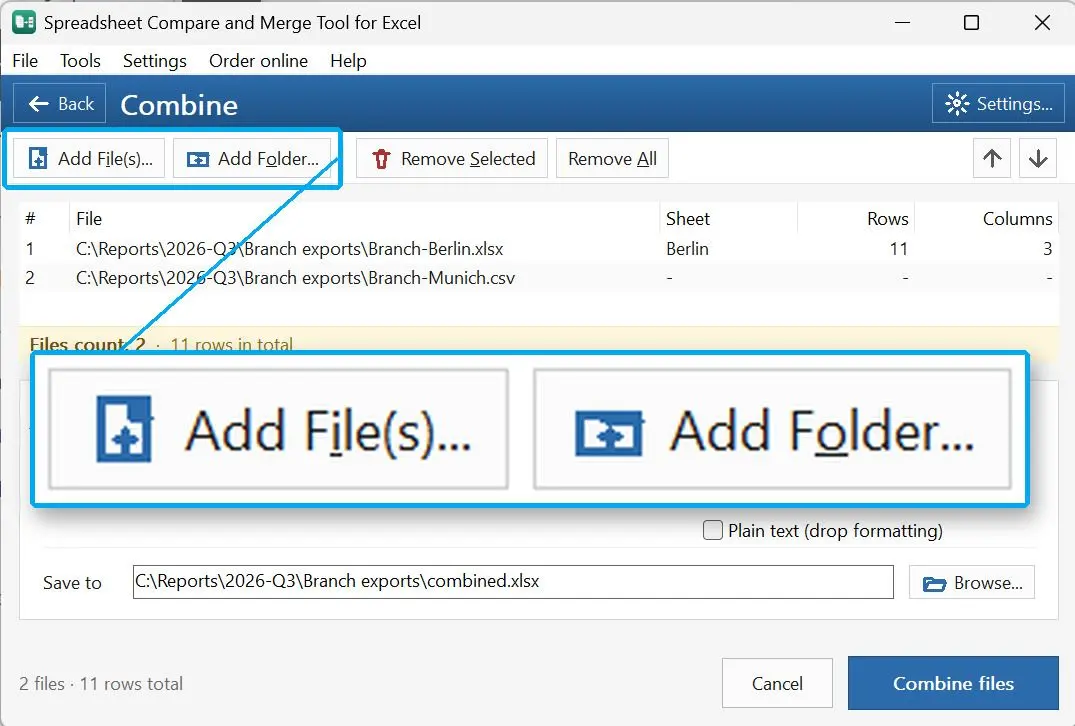Click the File column header
Screen dimensions: 1075x726
(x=364, y=219)
